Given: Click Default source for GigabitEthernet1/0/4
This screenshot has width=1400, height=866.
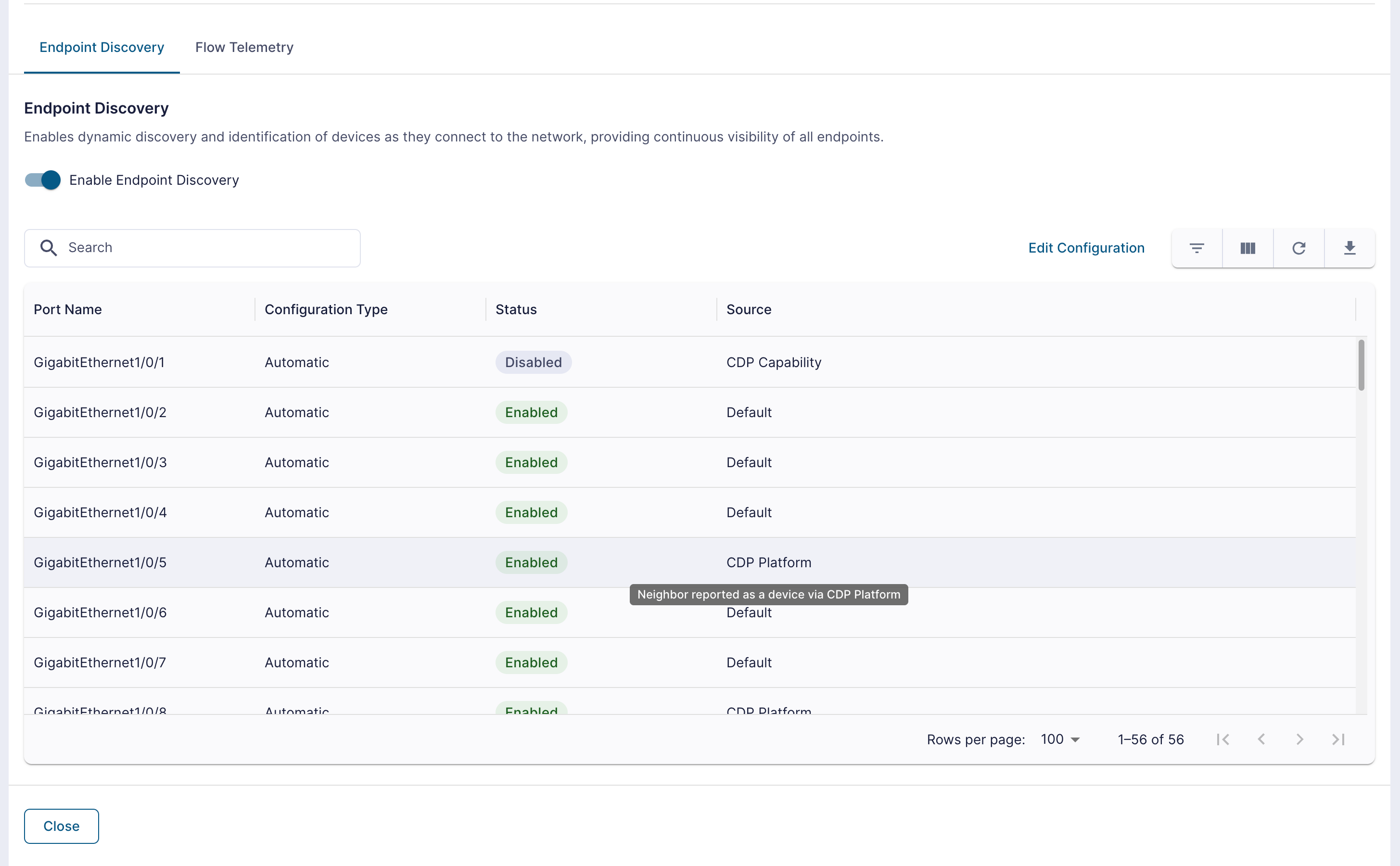Looking at the screenshot, I should tap(749, 512).
